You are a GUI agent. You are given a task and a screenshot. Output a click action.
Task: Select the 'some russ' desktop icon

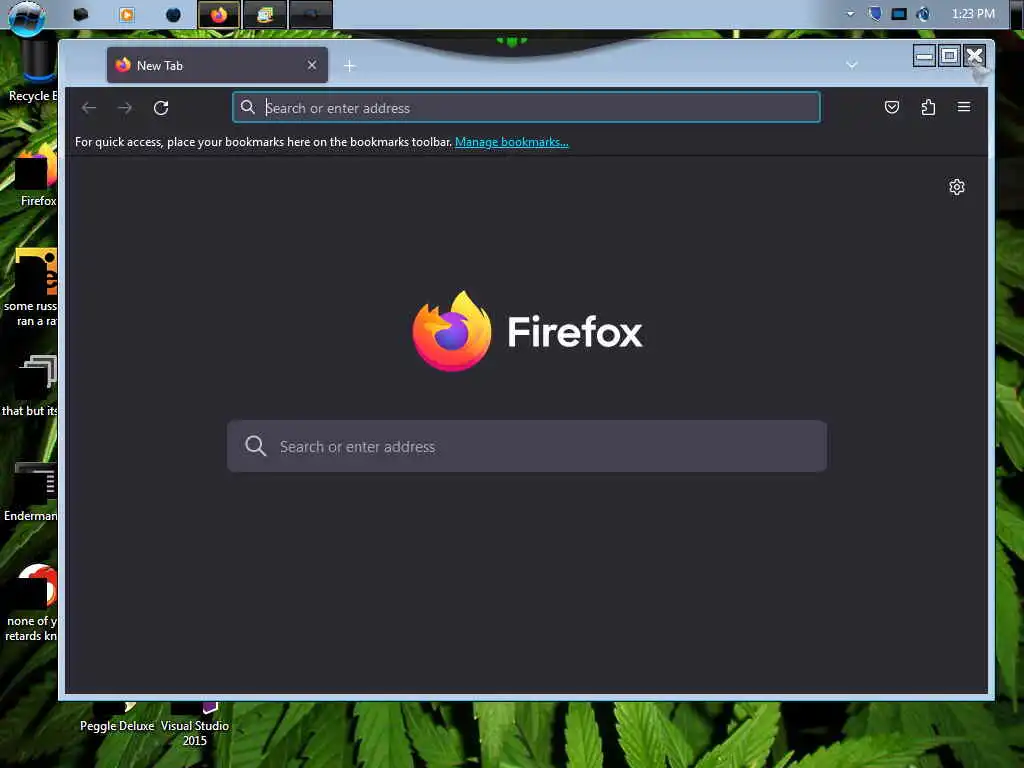(x=31, y=287)
